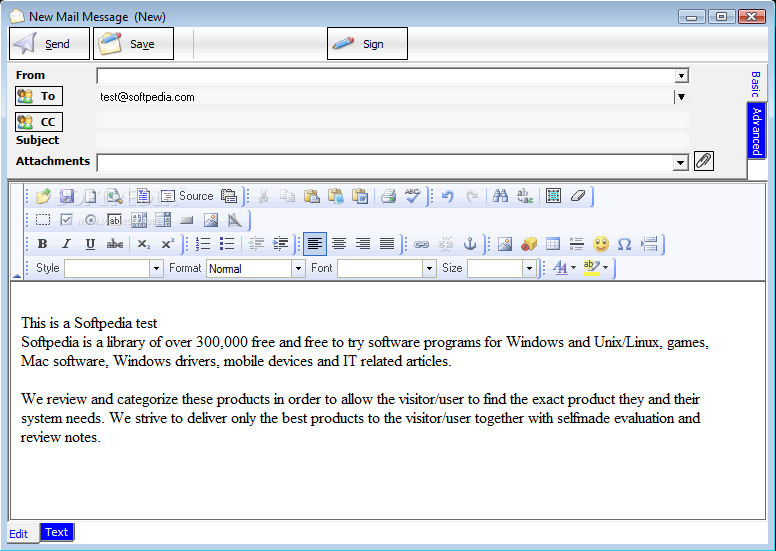
Task: Toggle subscript formatting
Action: [144, 244]
